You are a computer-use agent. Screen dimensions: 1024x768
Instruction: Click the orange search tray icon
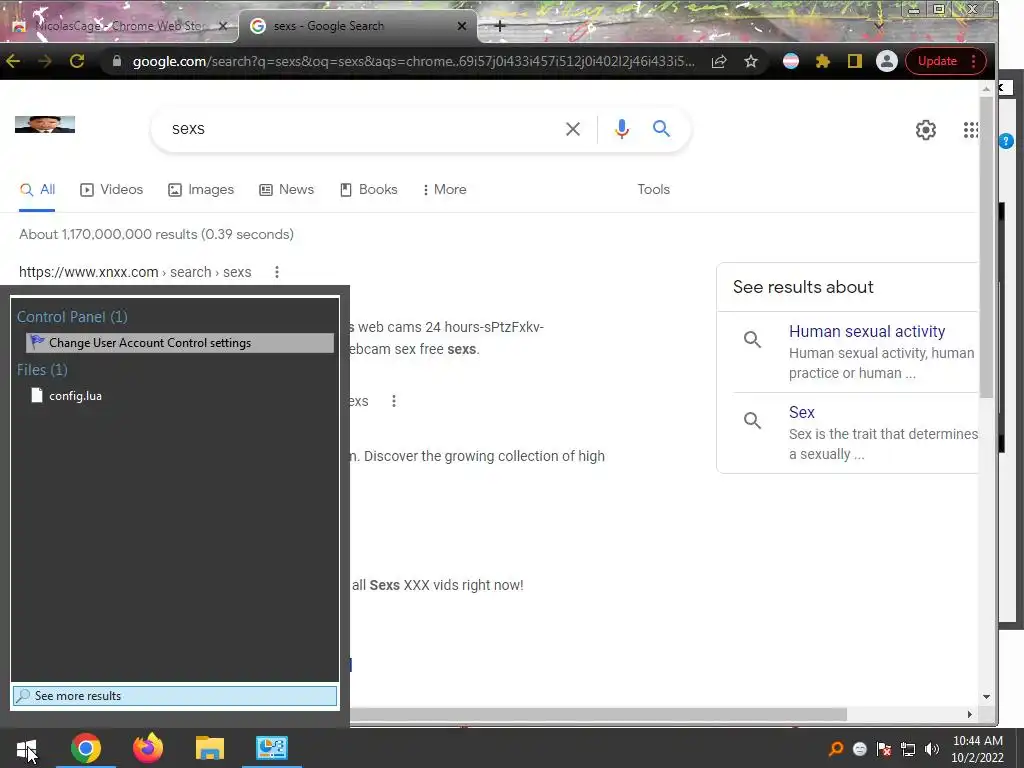point(835,748)
